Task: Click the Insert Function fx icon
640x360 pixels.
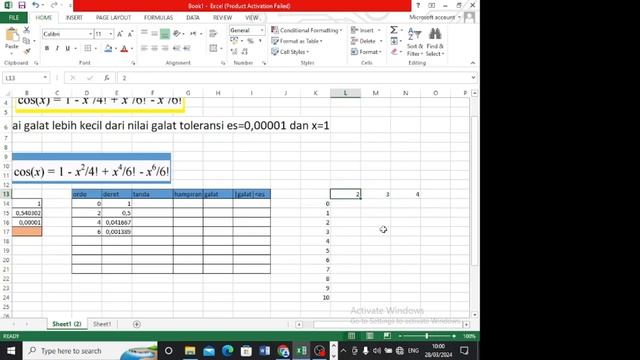Action: 107,78
